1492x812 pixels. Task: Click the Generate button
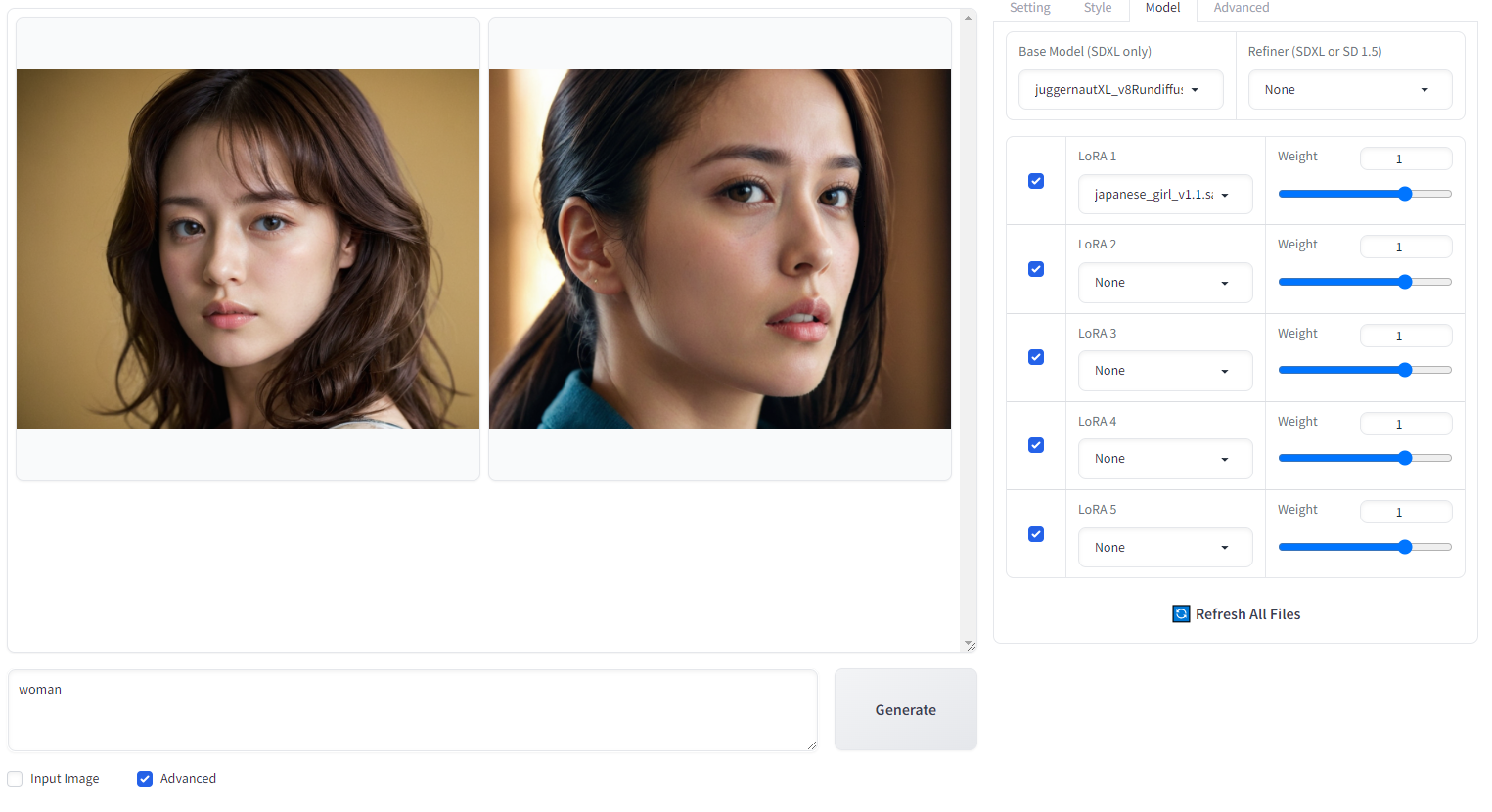[905, 709]
